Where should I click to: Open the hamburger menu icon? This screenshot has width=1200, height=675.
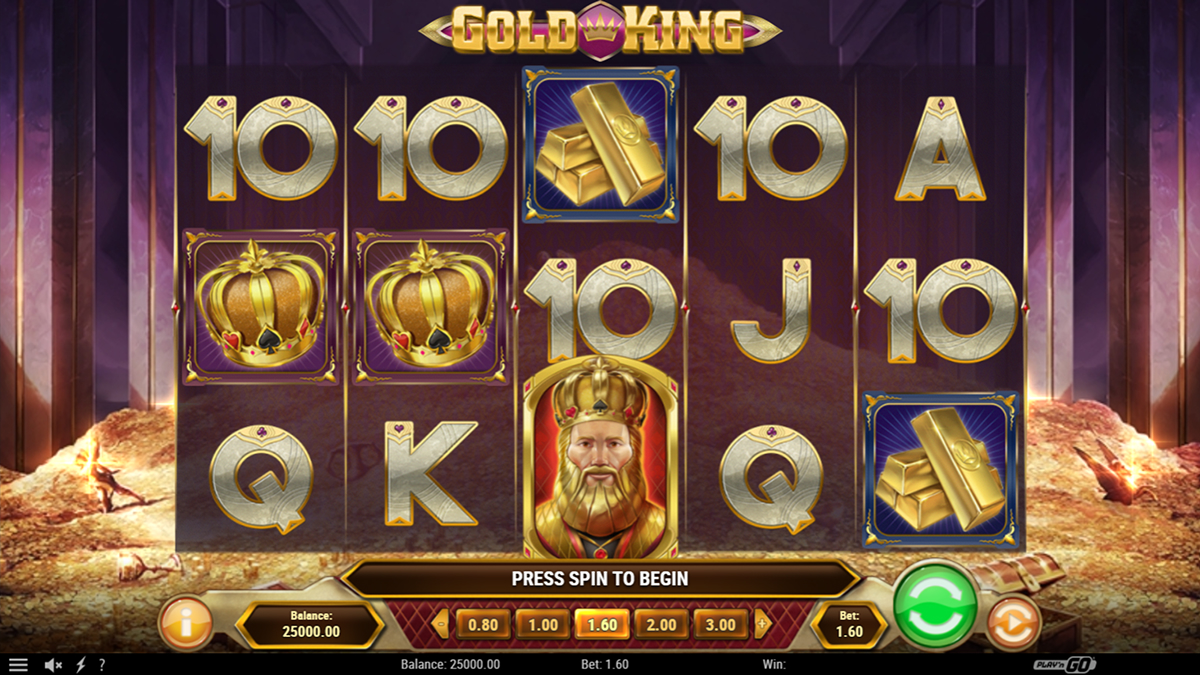pyautogui.click(x=18, y=664)
